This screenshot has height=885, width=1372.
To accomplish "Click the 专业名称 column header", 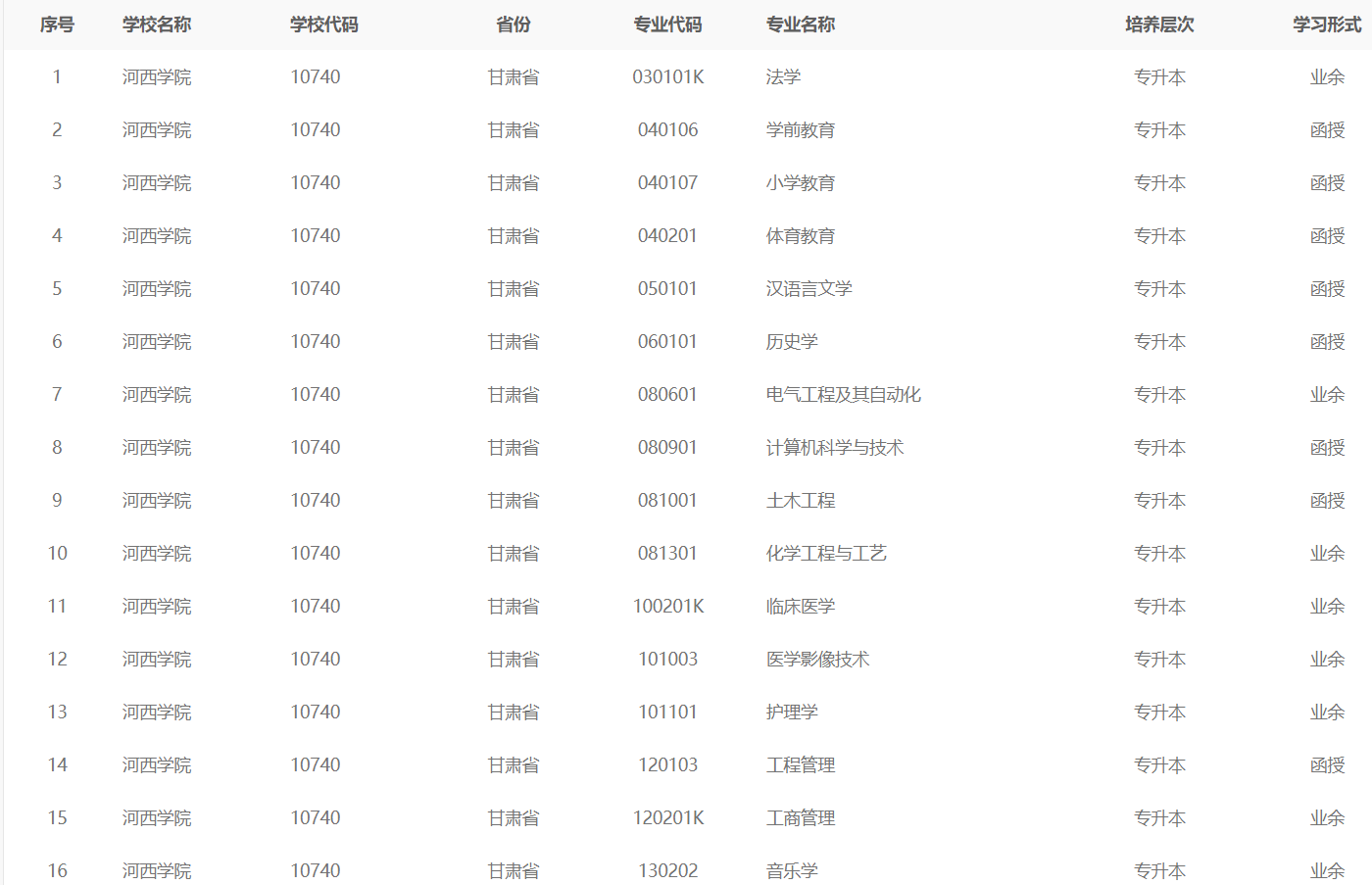I will click(801, 25).
